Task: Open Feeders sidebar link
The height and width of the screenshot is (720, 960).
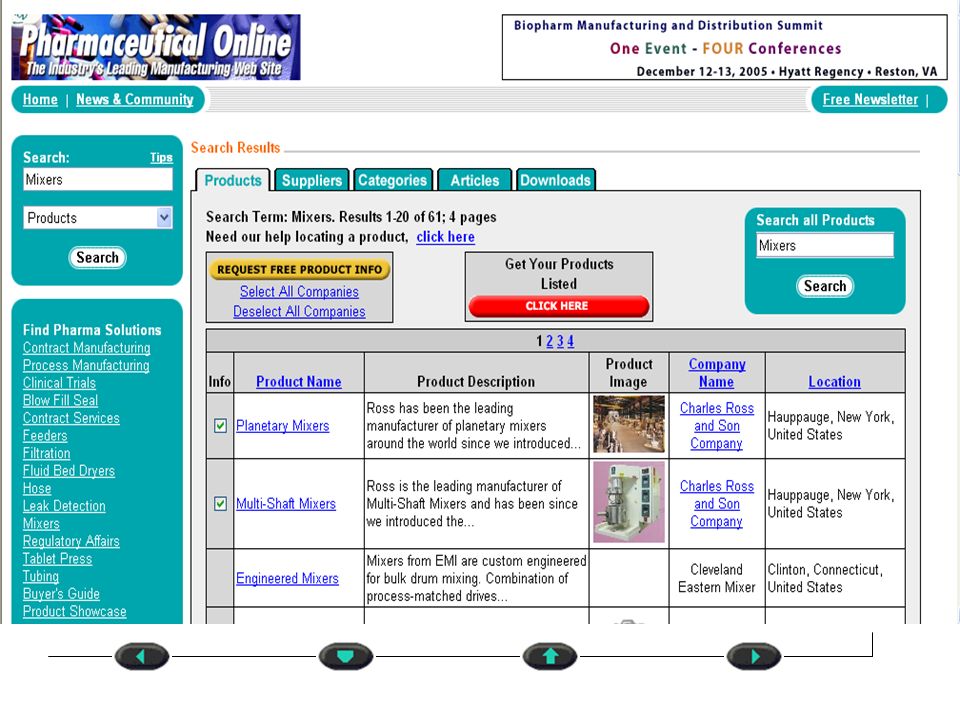Action: click(45, 436)
